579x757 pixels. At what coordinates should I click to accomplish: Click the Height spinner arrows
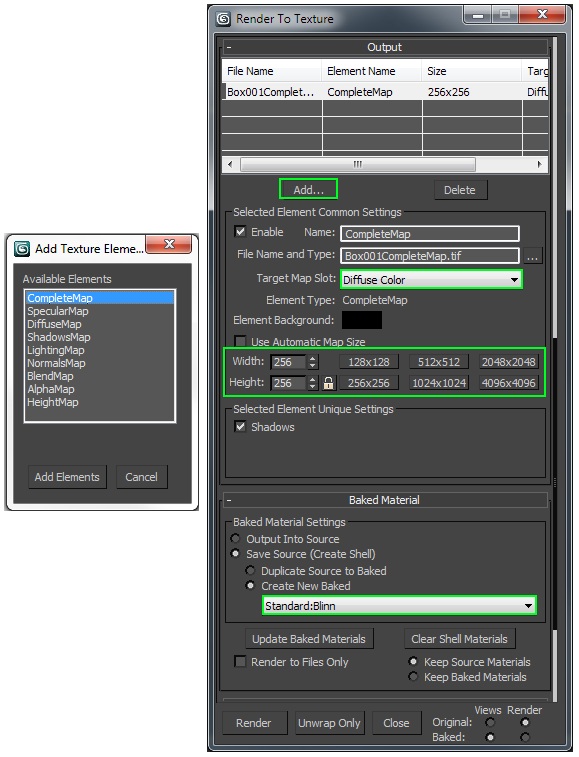point(313,383)
